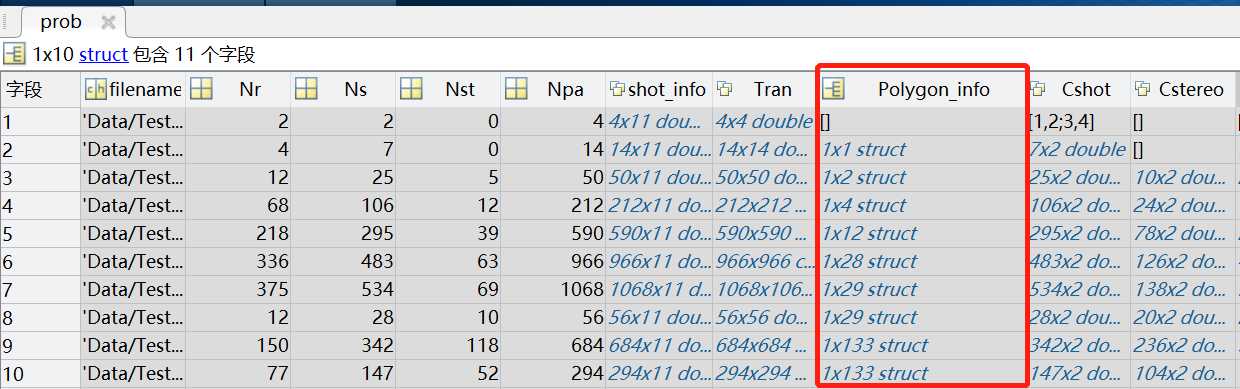This screenshot has height=389, width=1240.
Task: Select the Npa value 1068
Action: click(x=553, y=289)
